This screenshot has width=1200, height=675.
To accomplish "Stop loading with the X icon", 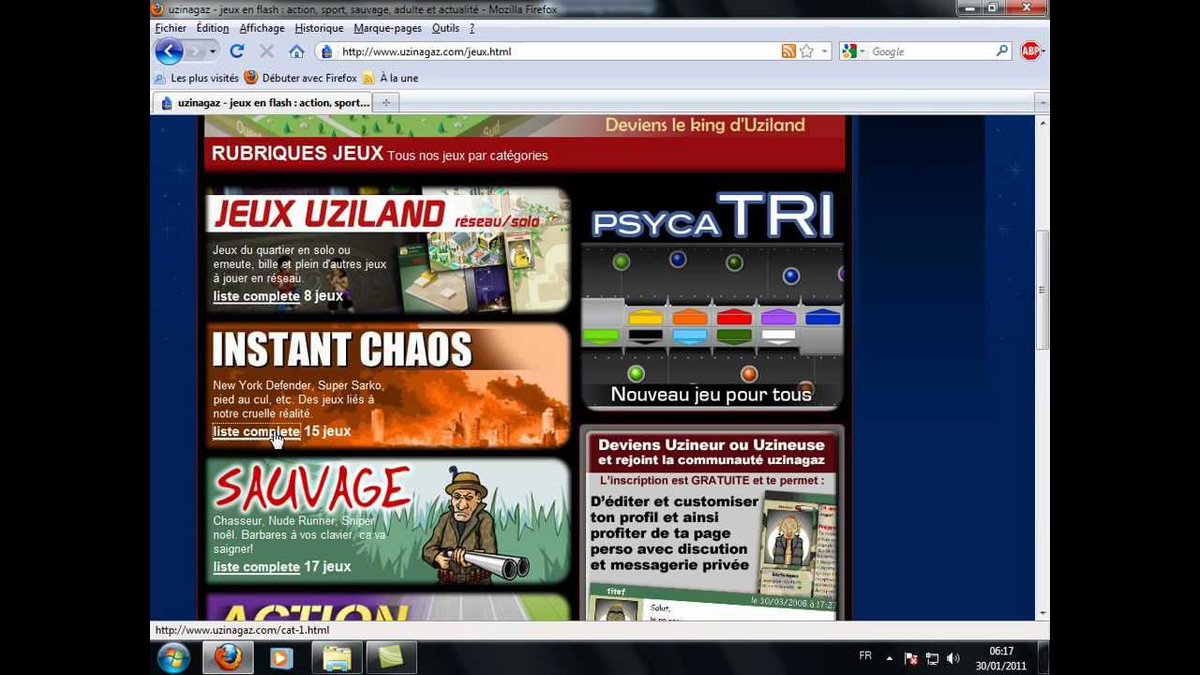I will pos(266,51).
